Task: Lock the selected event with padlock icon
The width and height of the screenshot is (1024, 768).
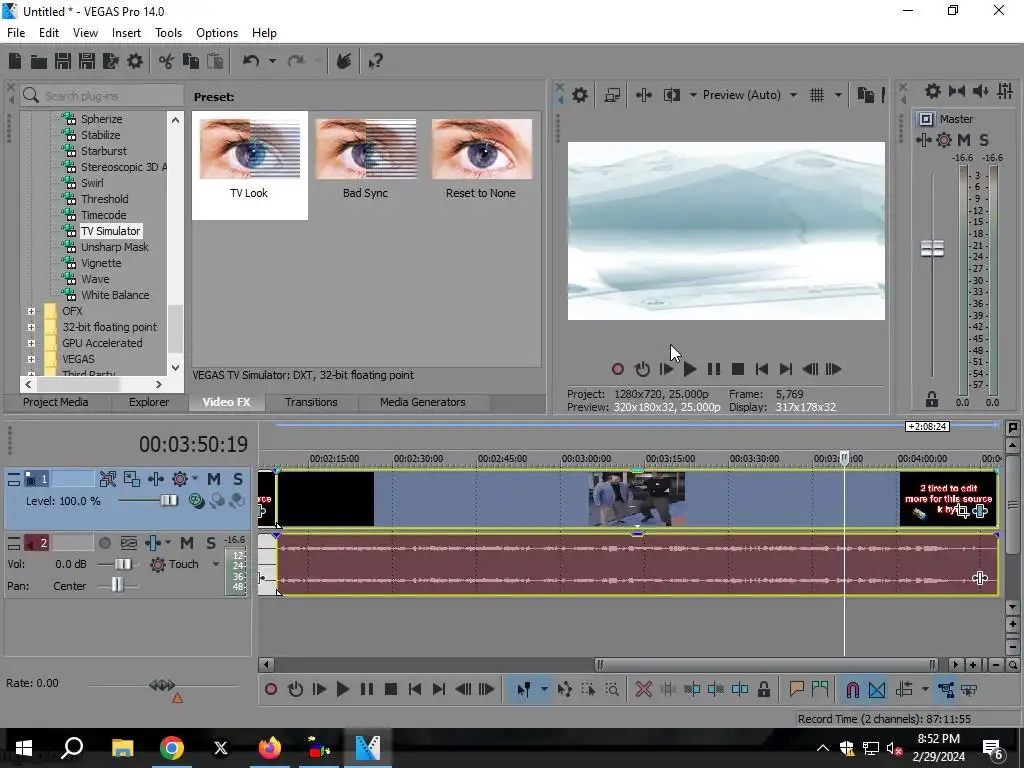Action: tap(763, 689)
